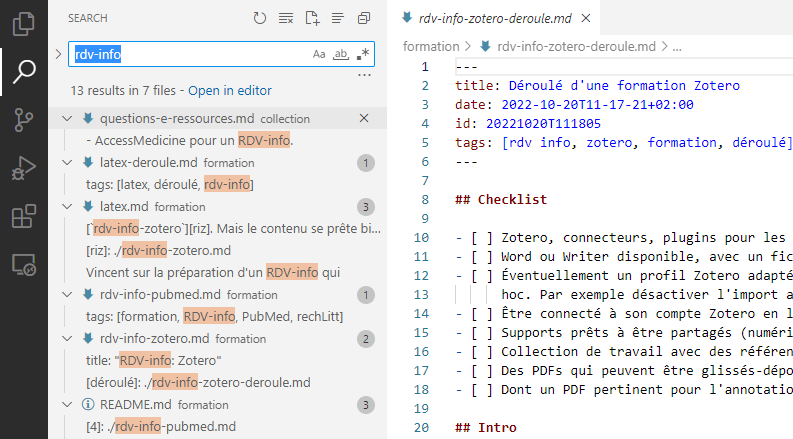Click checklist item 'Word ou Writer disponible'
The width and height of the screenshot is (793, 439).
coord(647,257)
